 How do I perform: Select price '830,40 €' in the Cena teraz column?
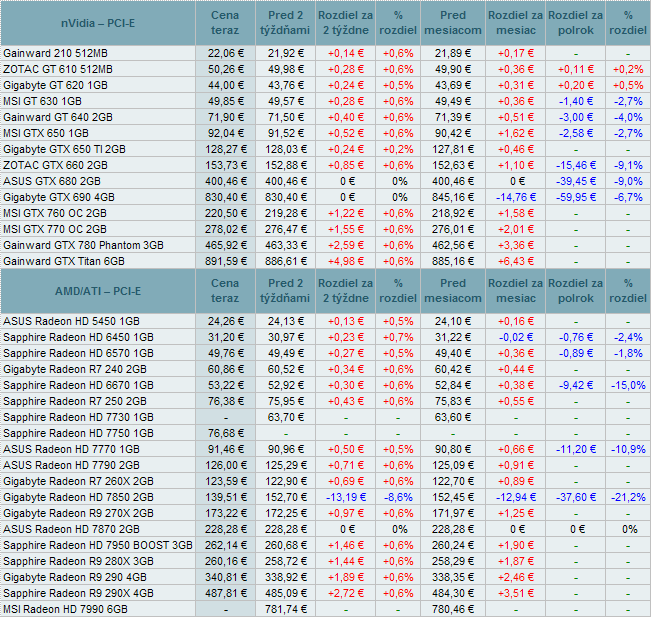pyautogui.click(x=225, y=197)
